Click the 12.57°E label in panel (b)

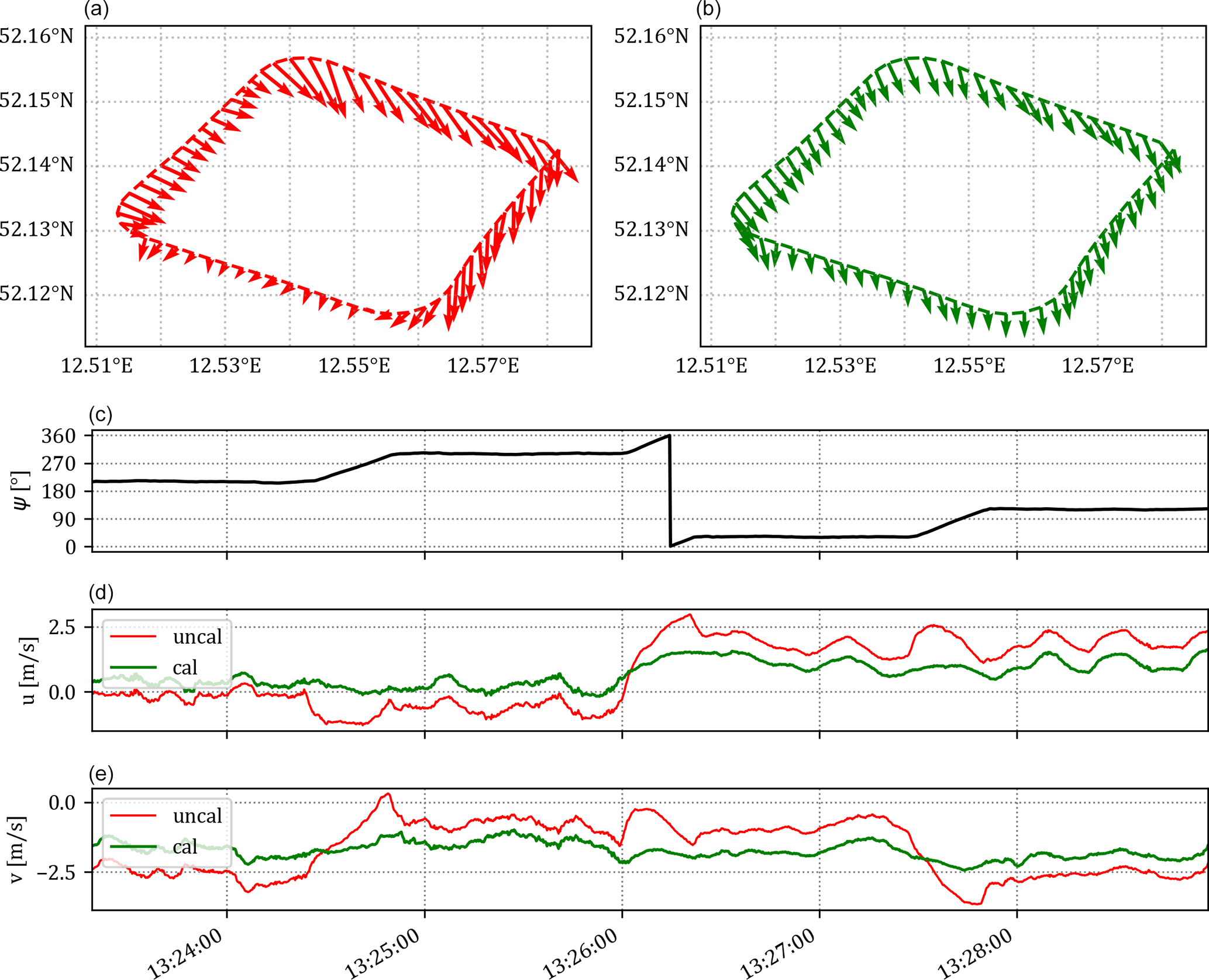(x=1098, y=366)
